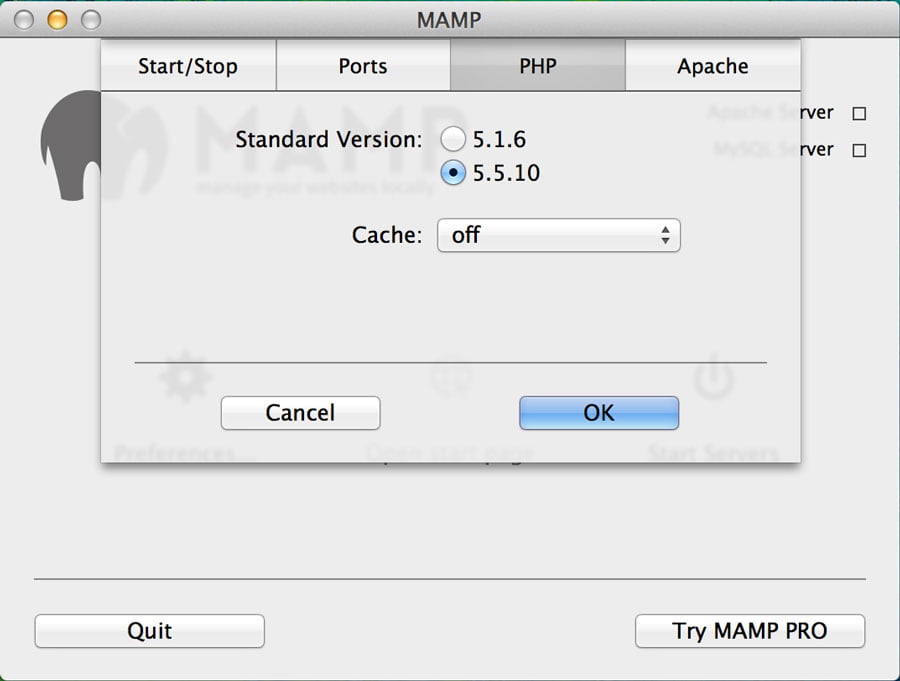Click the dimmed Open start page icon

click(x=451, y=378)
